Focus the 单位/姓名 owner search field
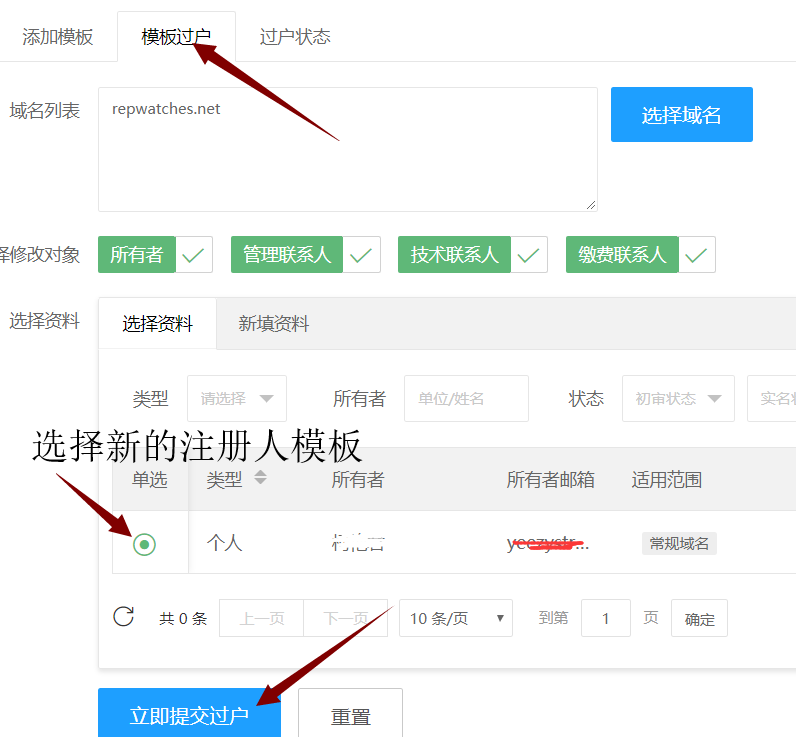This screenshot has width=796, height=737. [466, 398]
